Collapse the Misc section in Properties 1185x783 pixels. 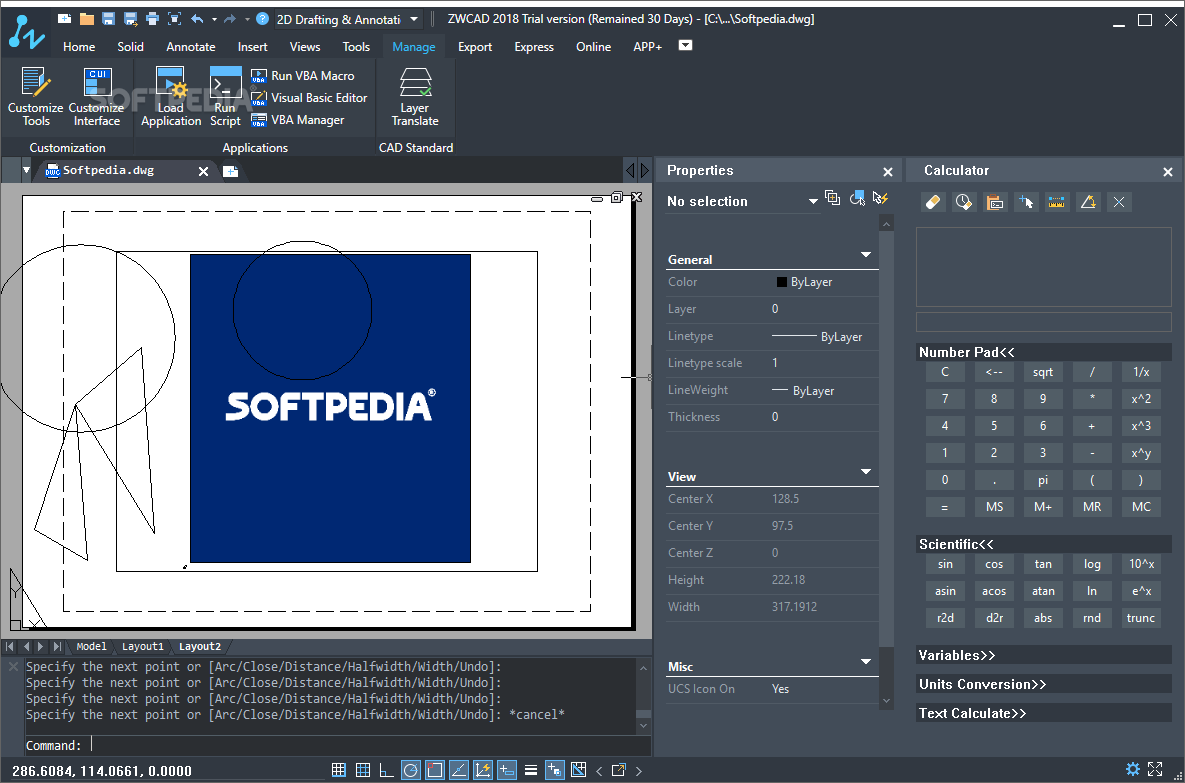point(866,662)
